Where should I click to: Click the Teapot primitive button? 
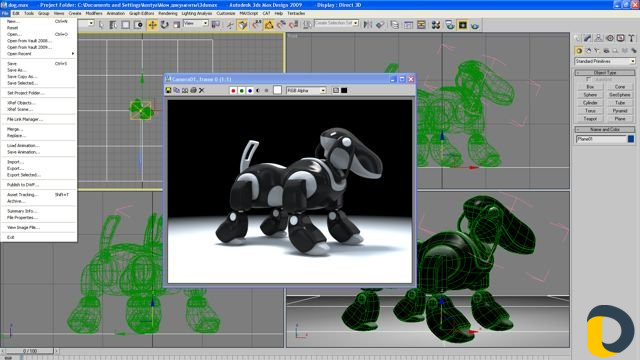coord(590,119)
